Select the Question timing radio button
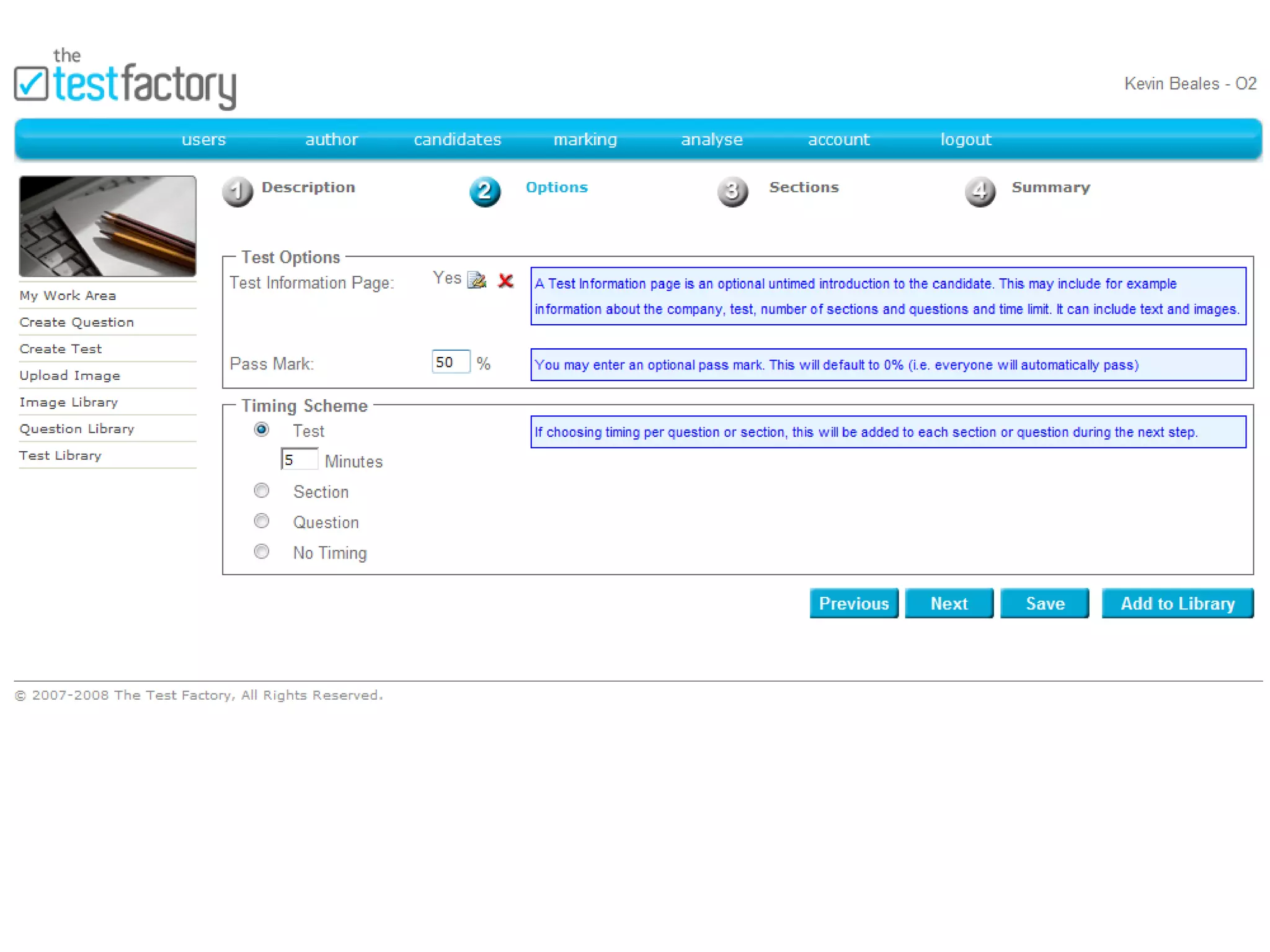The image size is (1270, 952). 262,521
